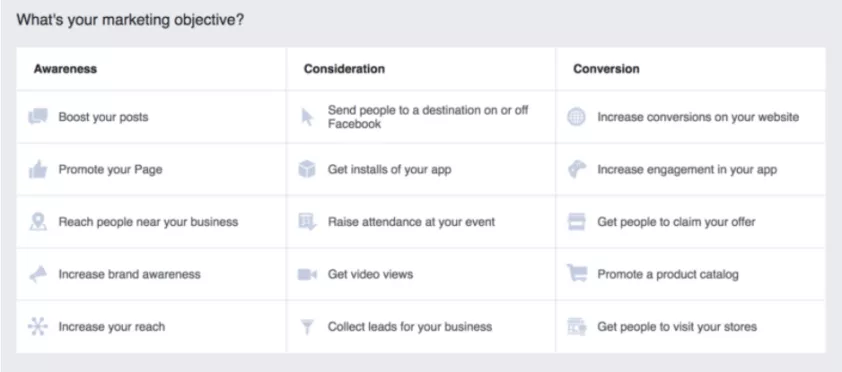
Task: Click the globe icon for website conversions
Action: coord(576,117)
